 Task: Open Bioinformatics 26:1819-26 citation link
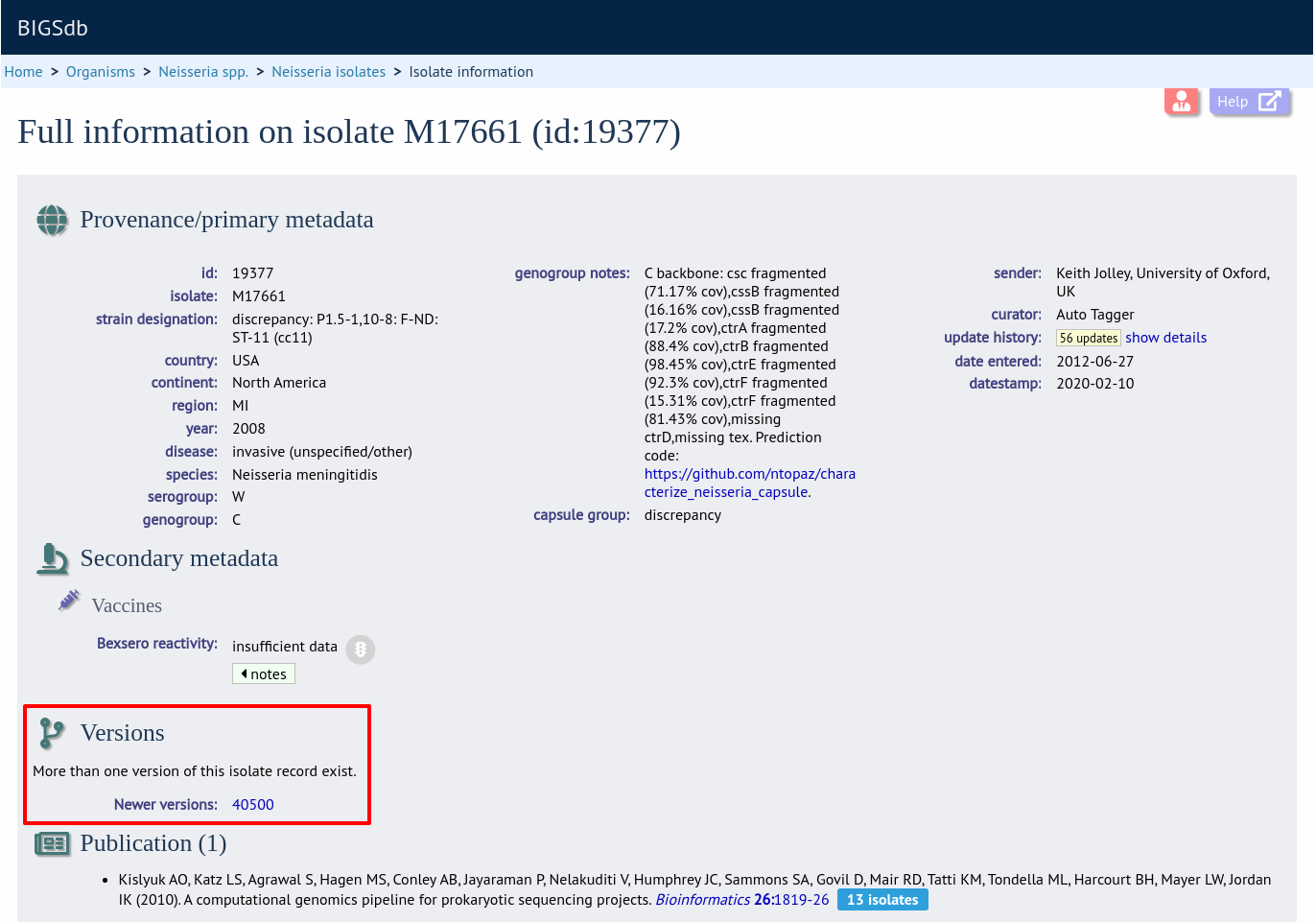tap(742, 900)
